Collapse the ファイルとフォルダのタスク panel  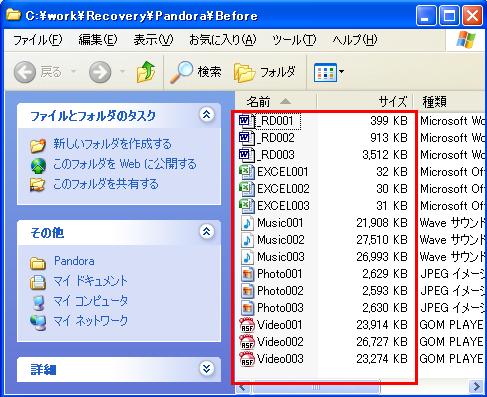coord(206,115)
